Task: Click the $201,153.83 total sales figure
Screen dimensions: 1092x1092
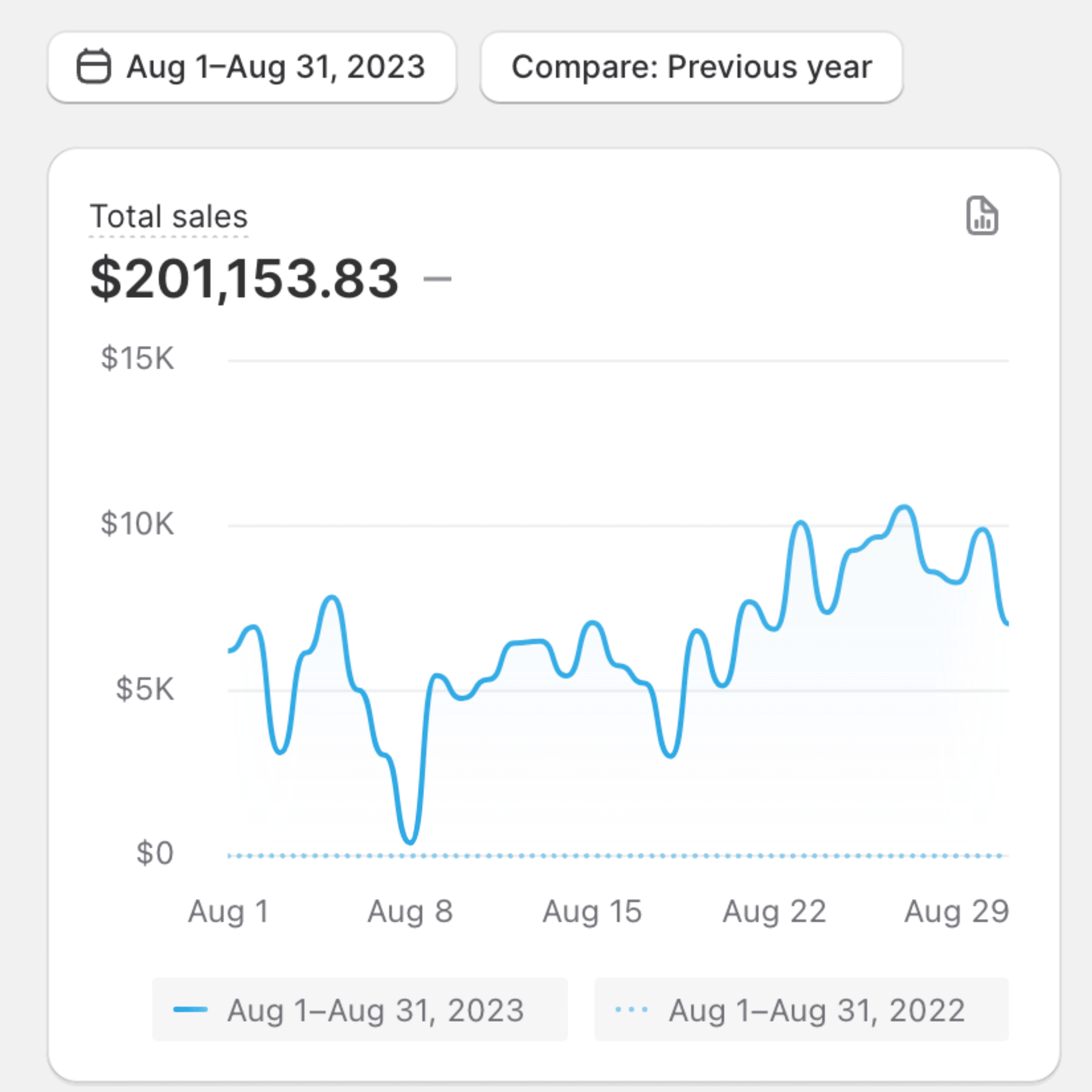Action: (x=245, y=279)
